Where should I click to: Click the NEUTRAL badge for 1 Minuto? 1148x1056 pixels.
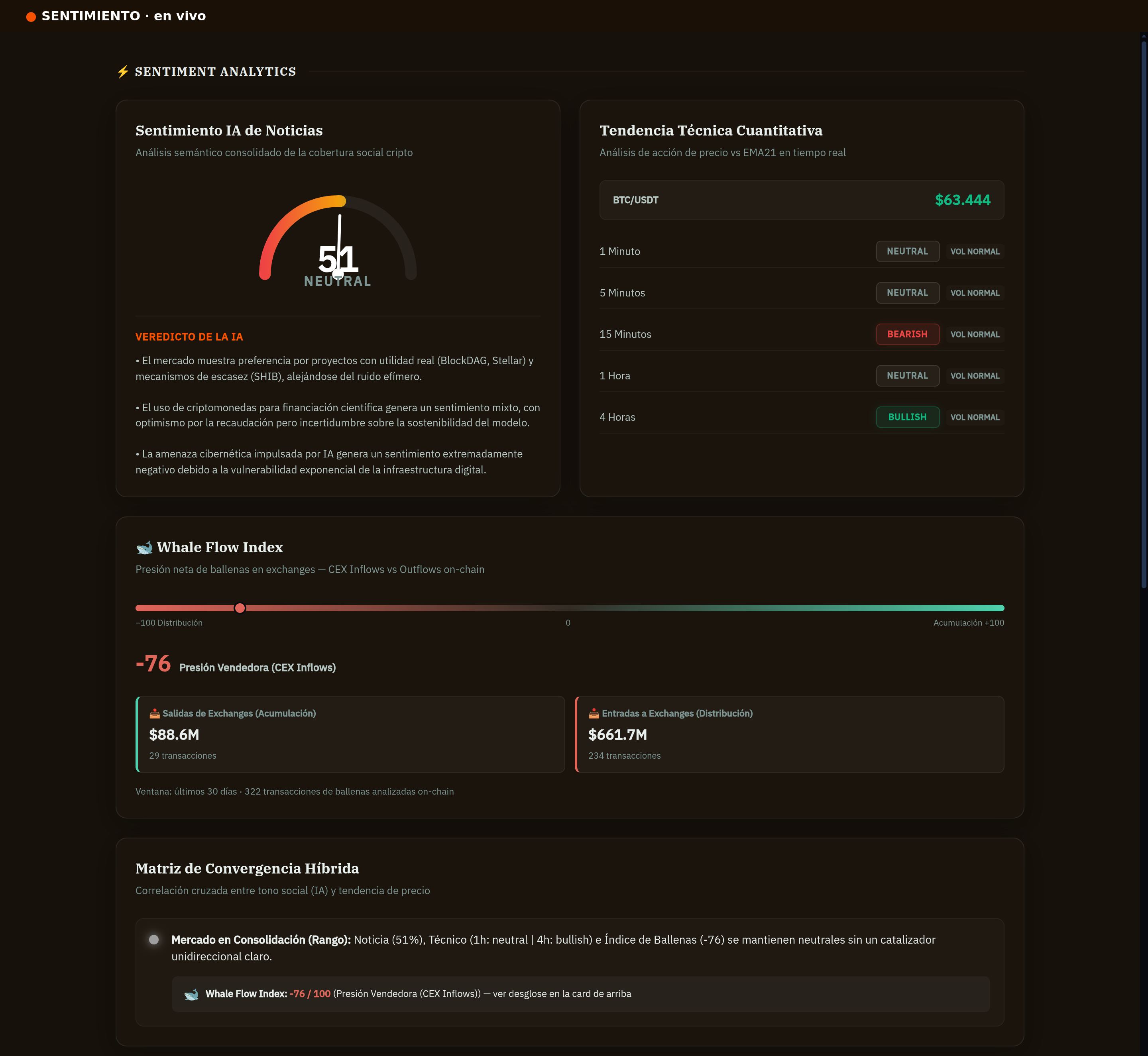907,251
